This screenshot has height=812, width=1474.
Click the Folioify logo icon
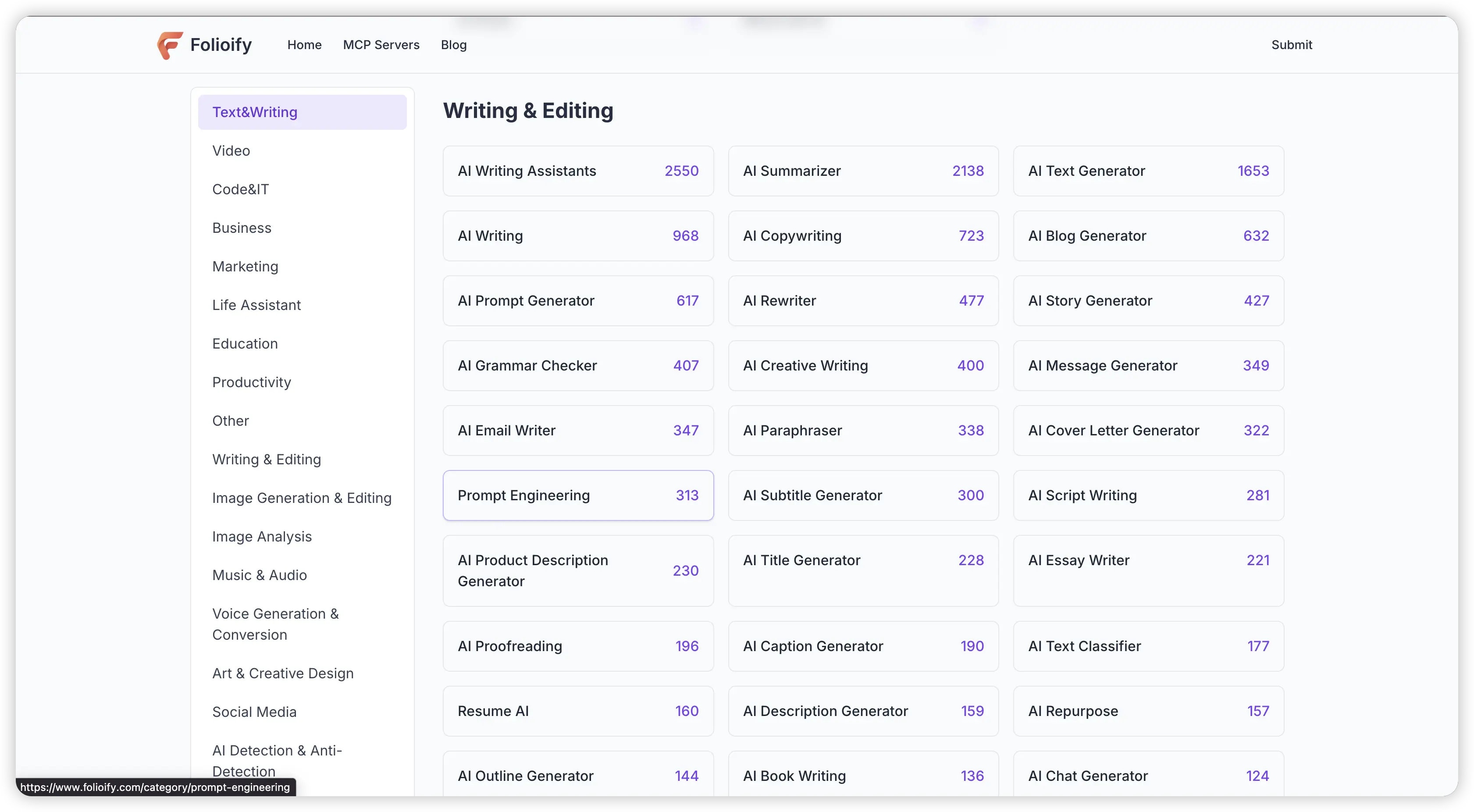[170, 45]
